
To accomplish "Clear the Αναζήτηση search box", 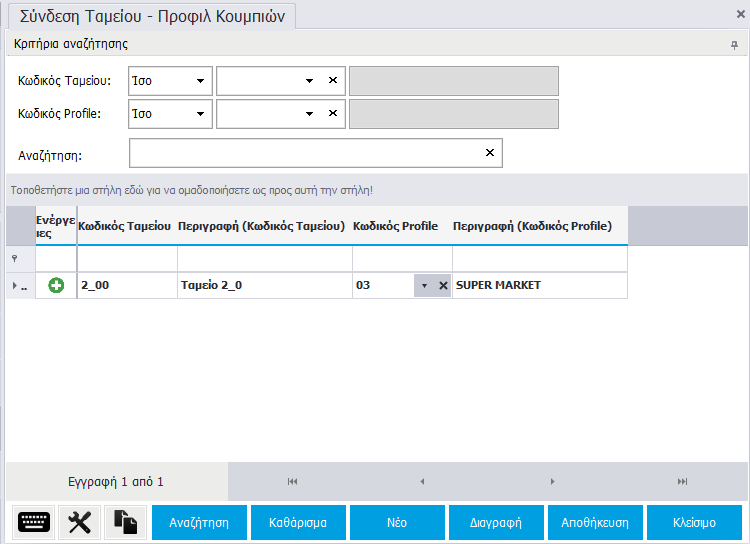I will coord(490,153).
